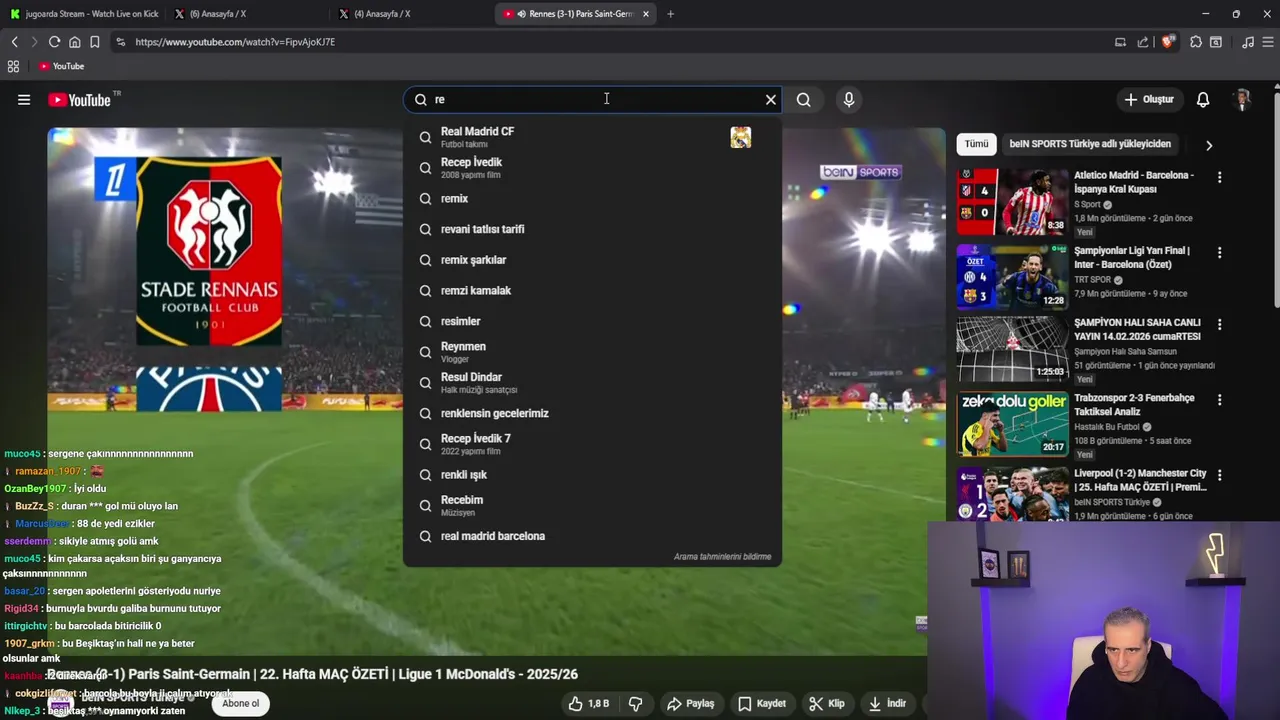Open options for ŞAMPİYON HALI SAHA video
Screen dimensions: 1280x720
(x=1219, y=325)
